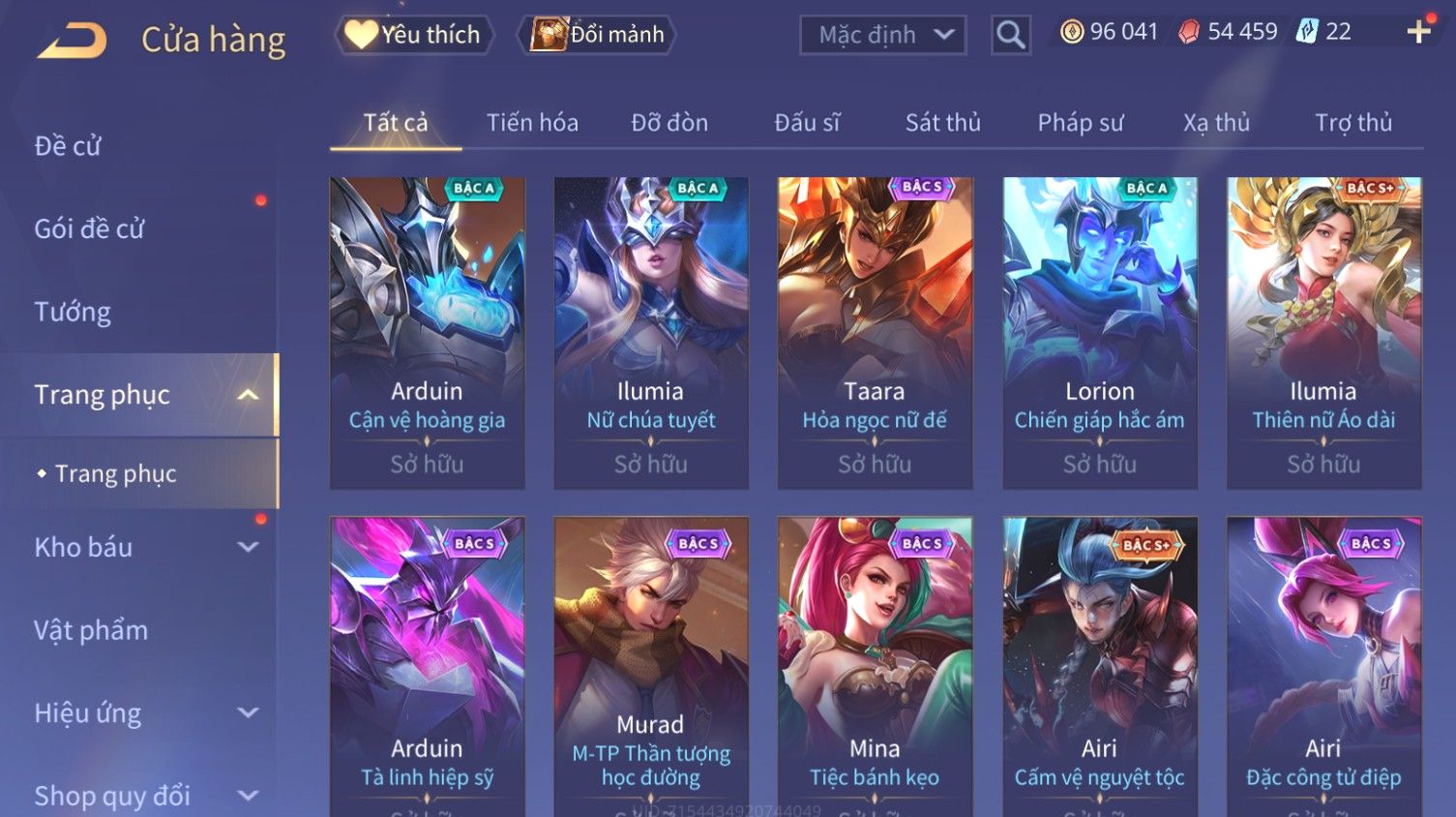Screen dimensions: 1456x817
Task: Open the Tướng sidebar menu
Action: click(x=73, y=312)
